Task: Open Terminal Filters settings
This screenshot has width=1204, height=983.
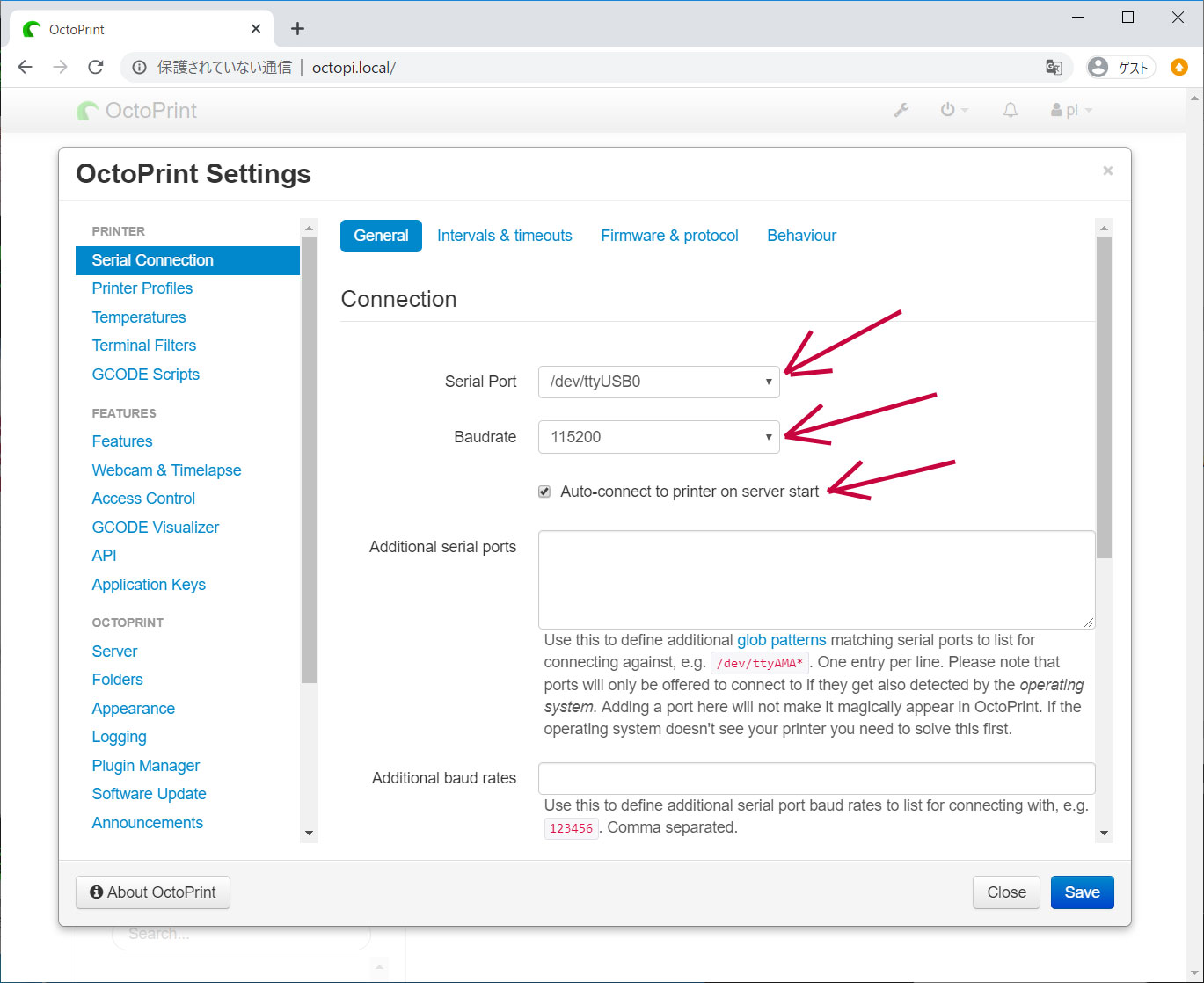Action: (x=144, y=346)
